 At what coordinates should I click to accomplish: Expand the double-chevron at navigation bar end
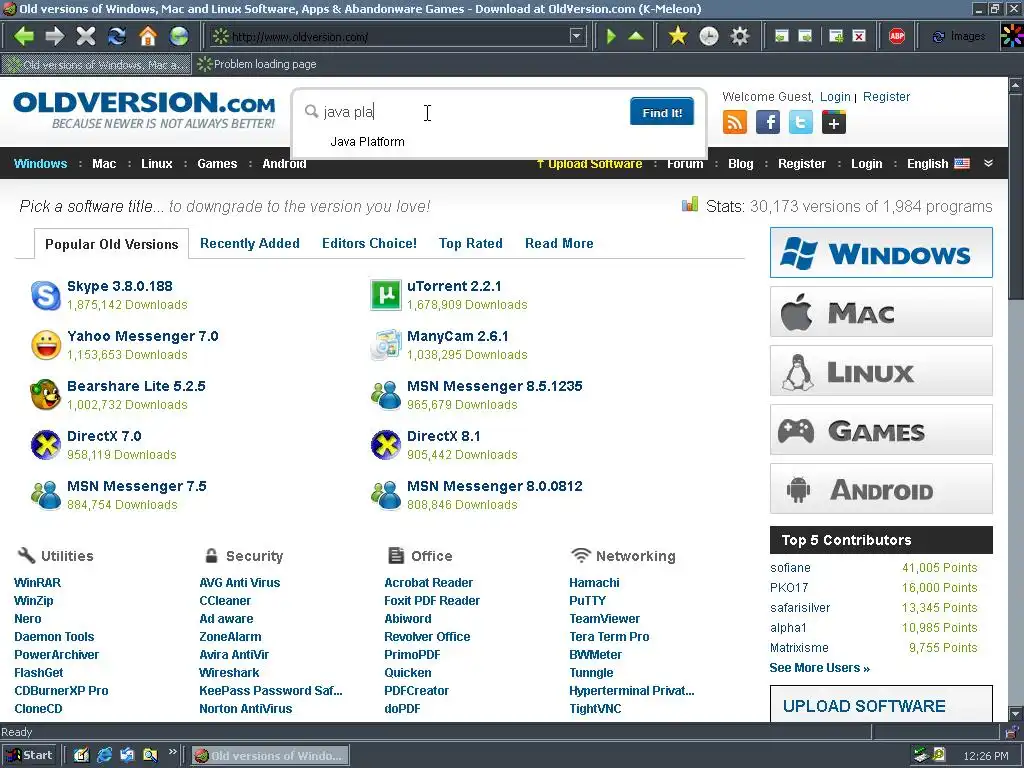pos(989,163)
